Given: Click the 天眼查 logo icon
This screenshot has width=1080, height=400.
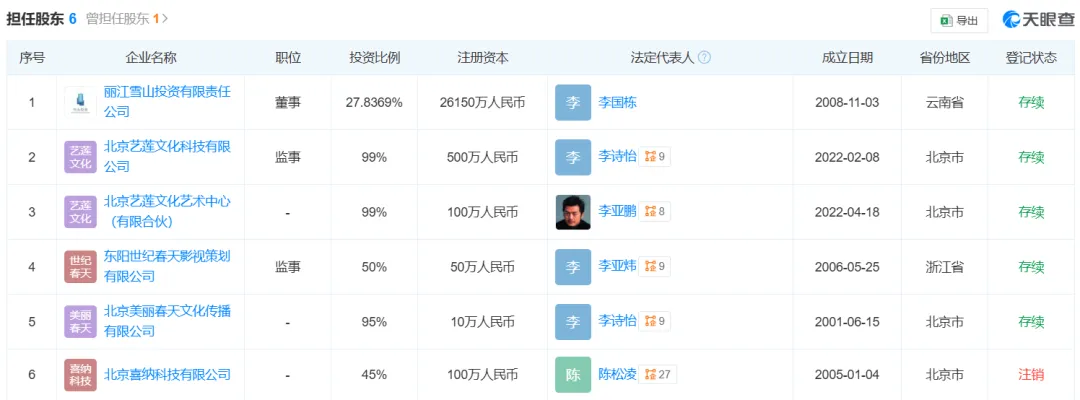Looking at the screenshot, I should tap(1012, 20).
